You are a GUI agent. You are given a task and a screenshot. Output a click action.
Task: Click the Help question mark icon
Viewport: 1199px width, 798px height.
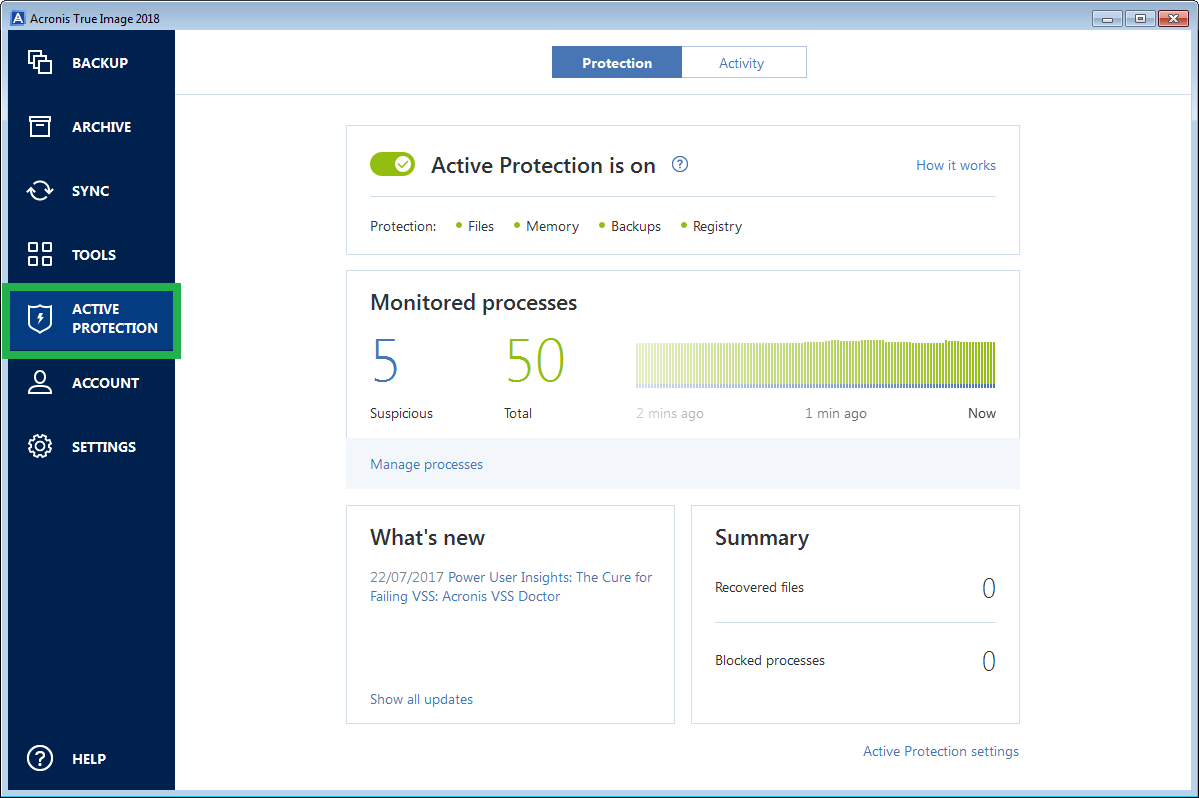click(40, 758)
